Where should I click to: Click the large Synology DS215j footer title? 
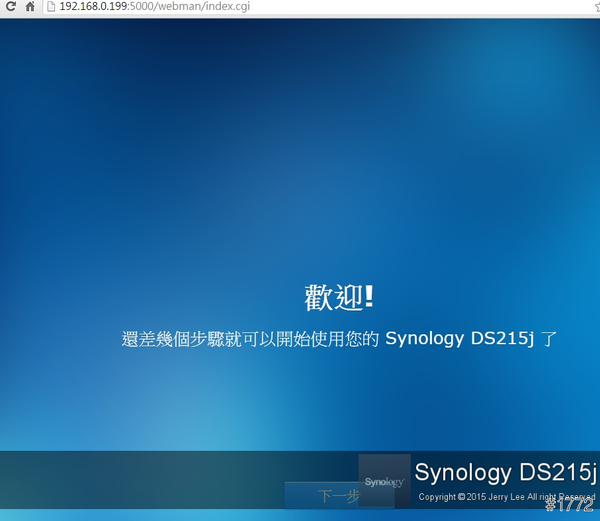click(505, 472)
